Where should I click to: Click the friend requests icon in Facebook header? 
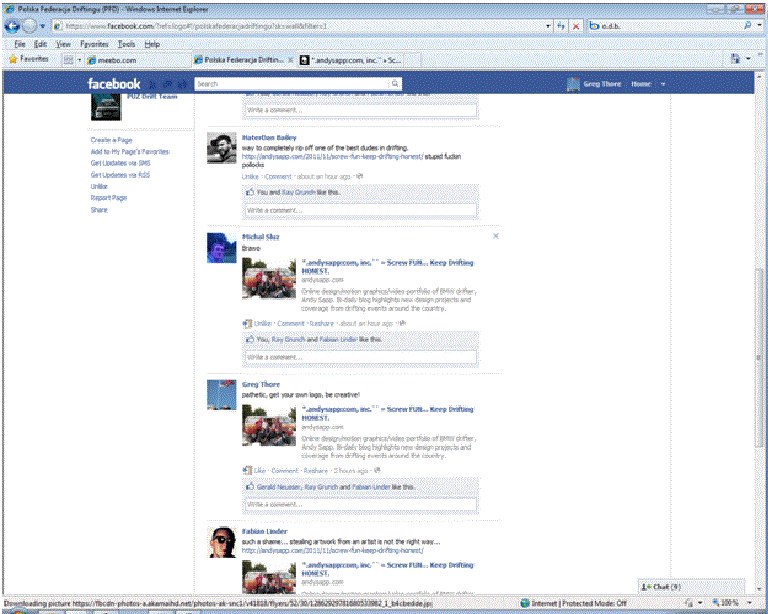tap(152, 84)
